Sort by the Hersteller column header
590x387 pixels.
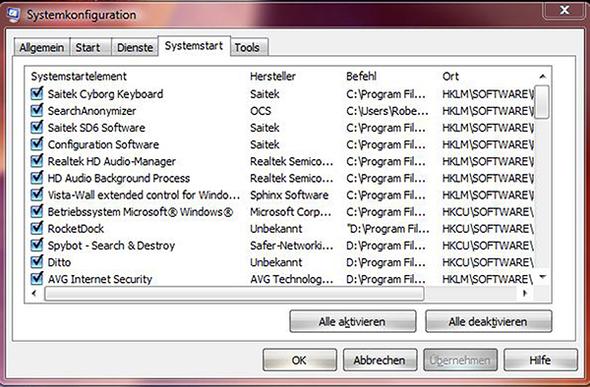tap(273, 76)
